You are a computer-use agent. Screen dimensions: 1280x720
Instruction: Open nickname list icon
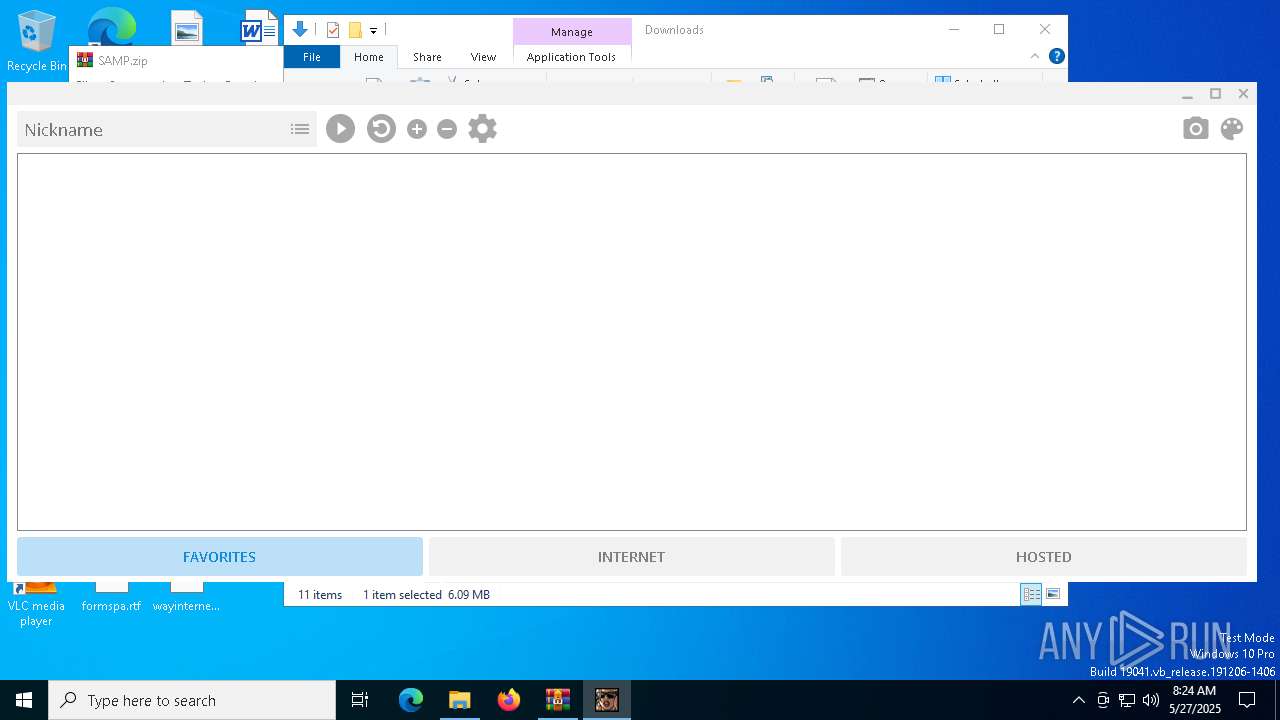tap(300, 129)
